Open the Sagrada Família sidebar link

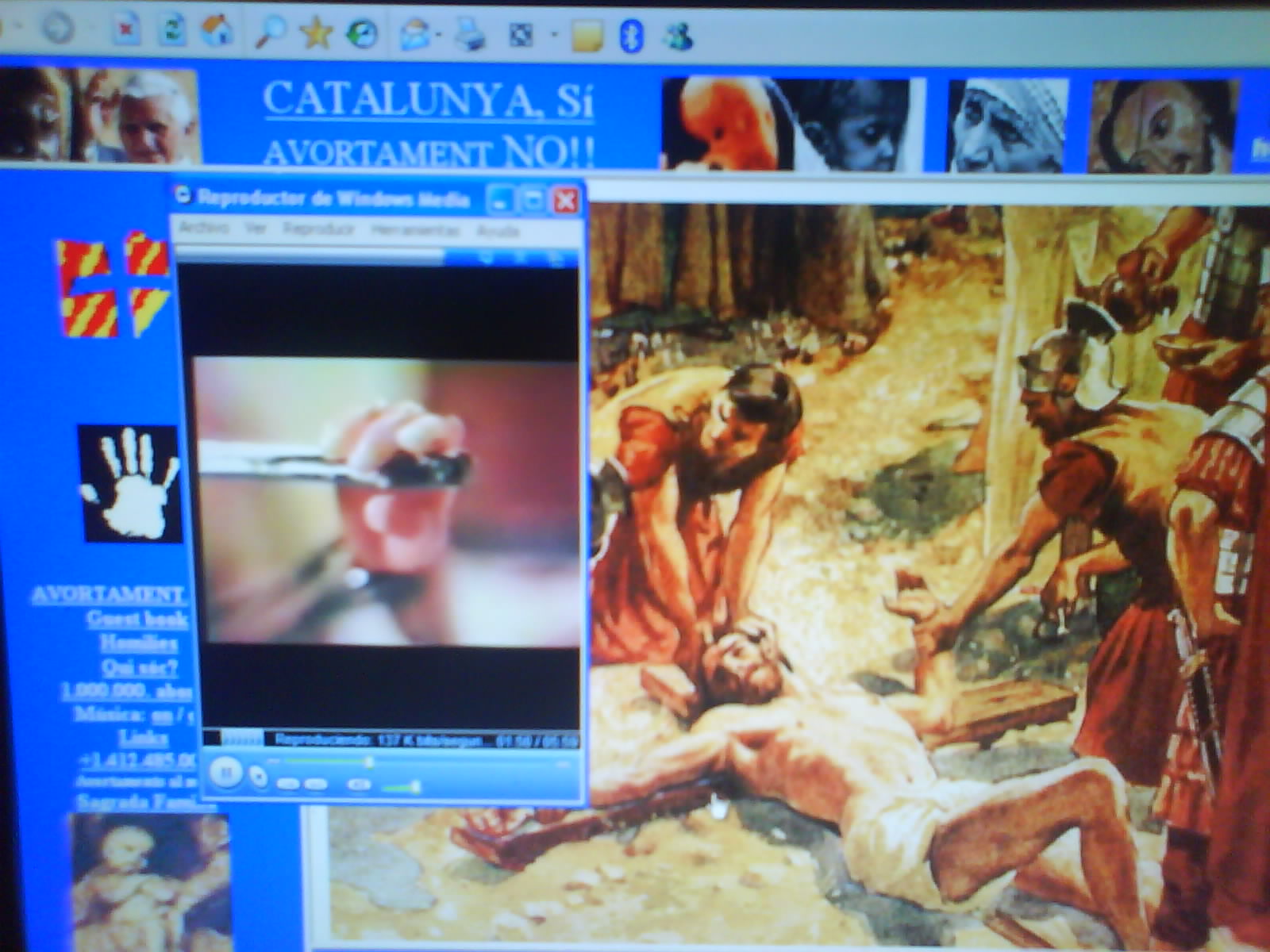pyautogui.click(x=145, y=802)
